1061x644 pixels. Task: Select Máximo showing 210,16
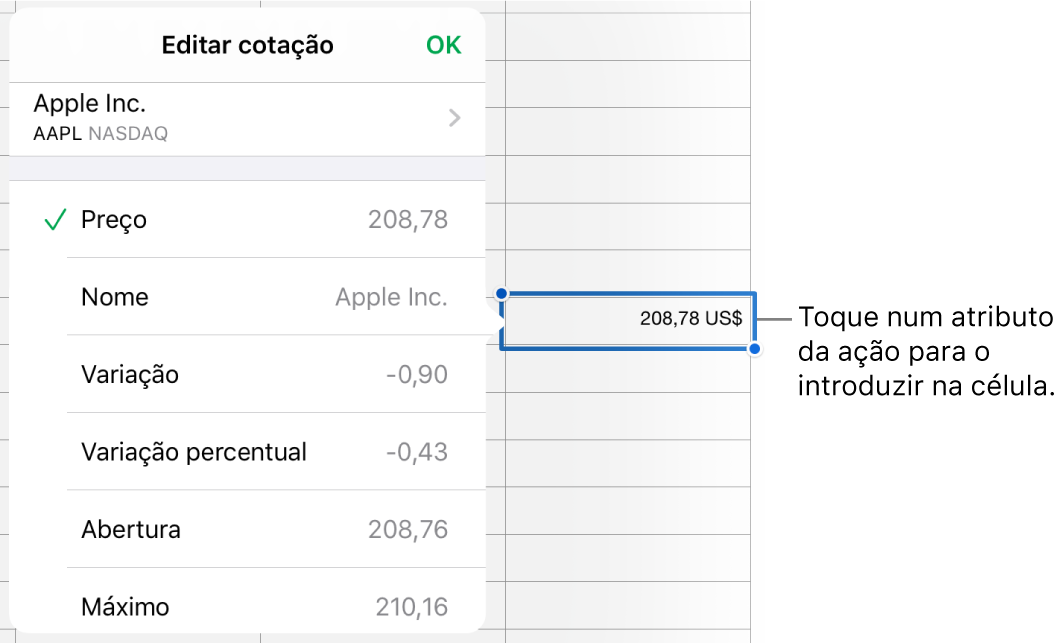coord(125,606)
